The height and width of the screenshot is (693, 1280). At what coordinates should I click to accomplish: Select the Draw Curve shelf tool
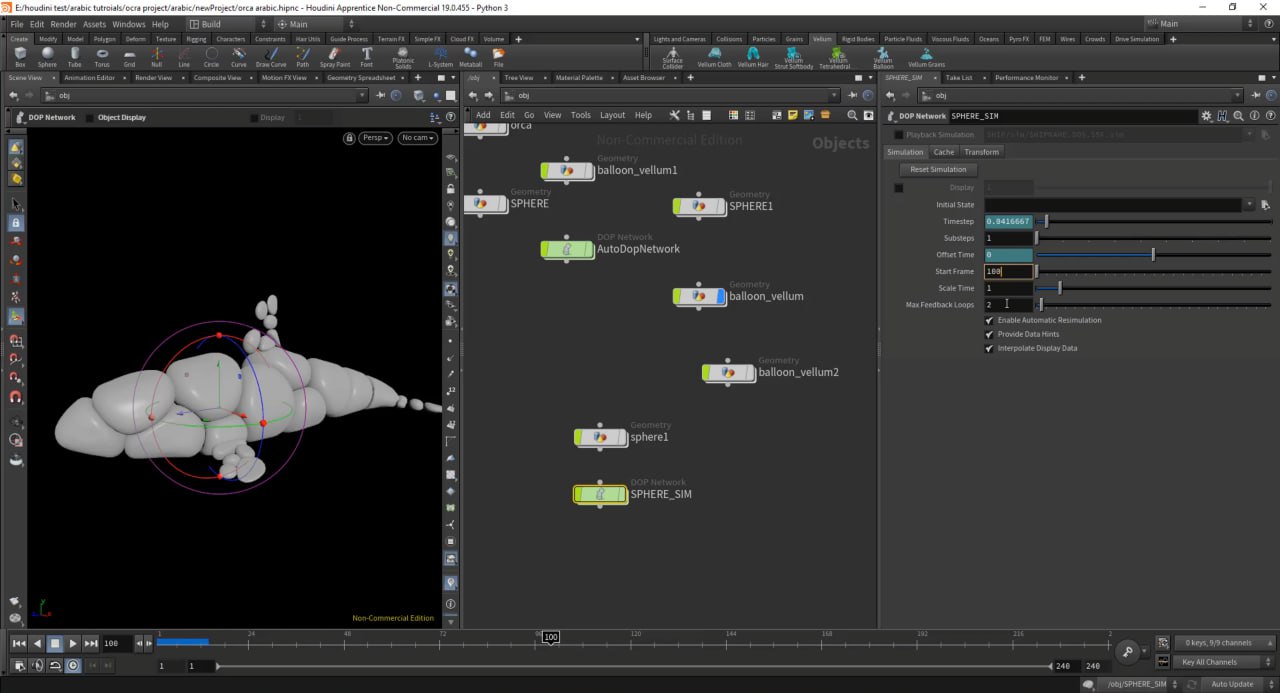(x=271, y=56)
